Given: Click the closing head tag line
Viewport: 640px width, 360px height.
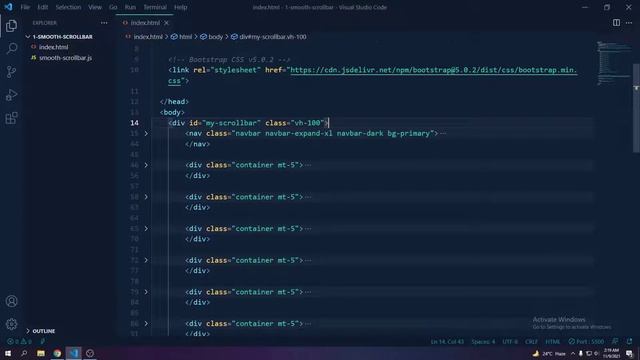Looking at the screenshot, I should 174,102.
